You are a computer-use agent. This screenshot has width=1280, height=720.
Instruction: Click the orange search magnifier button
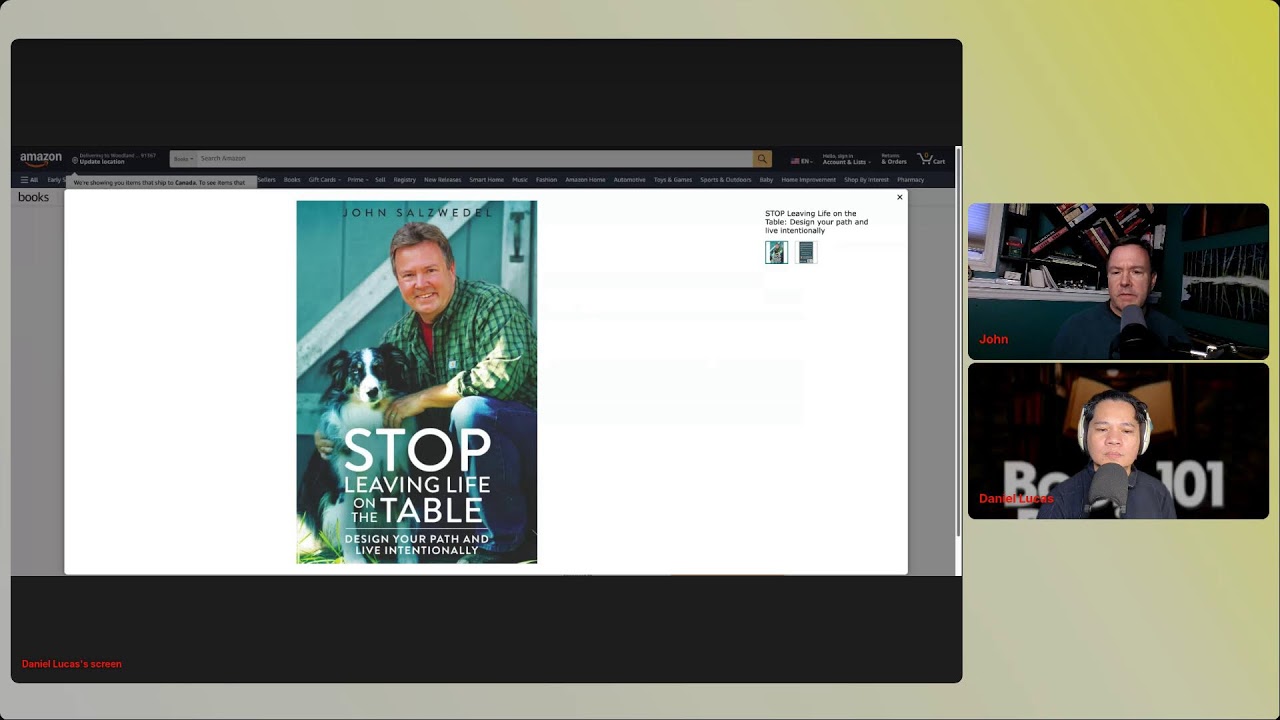(x=762, y=159)
